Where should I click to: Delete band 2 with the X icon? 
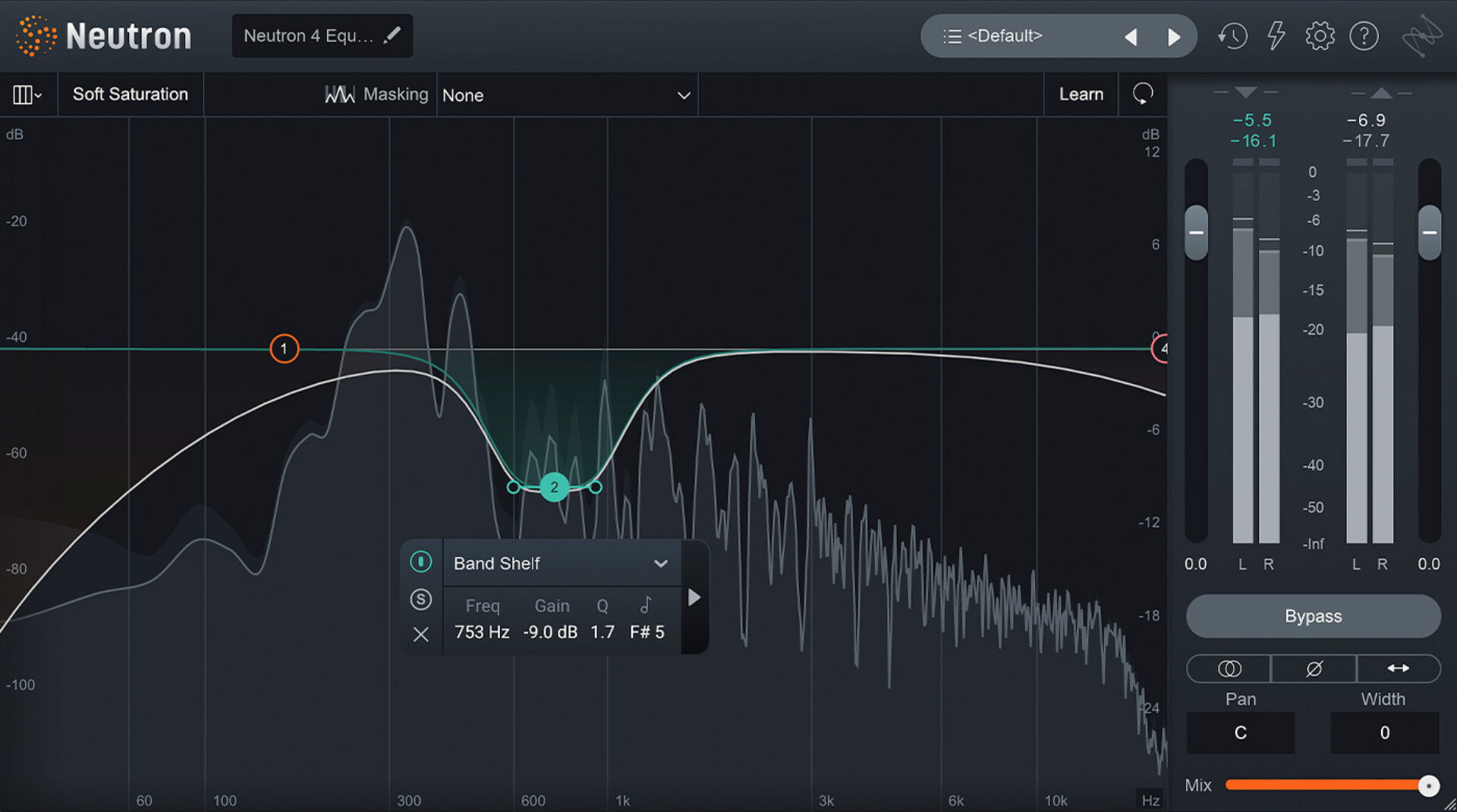coord(421,634)
